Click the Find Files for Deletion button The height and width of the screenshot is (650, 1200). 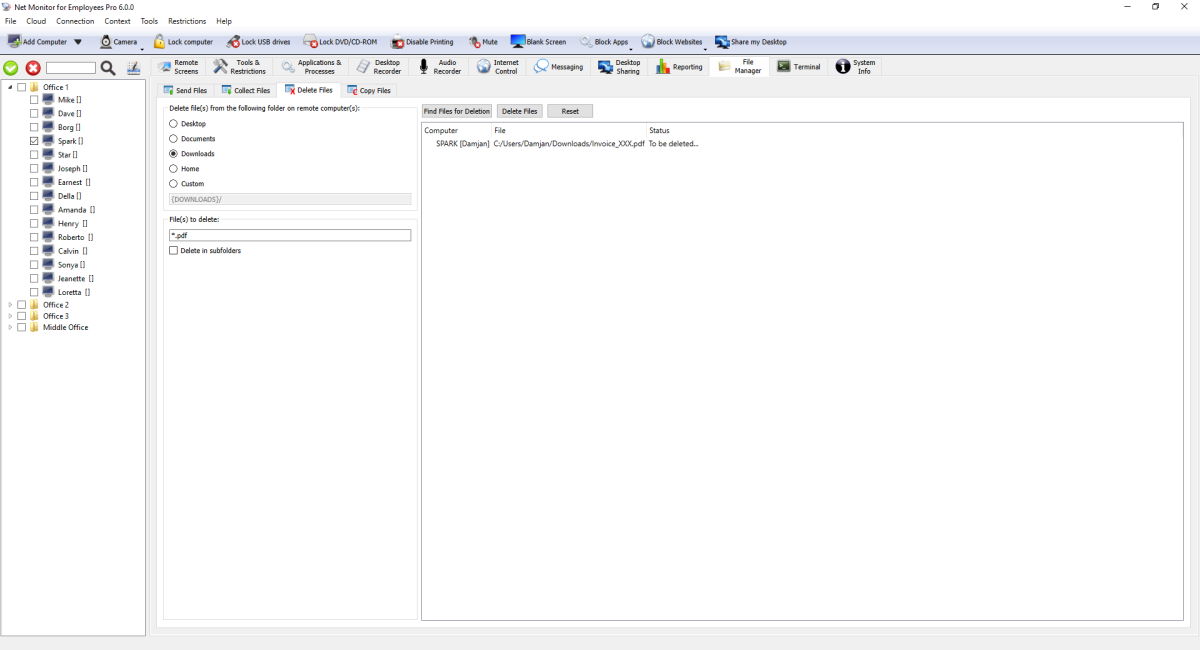(457, 111)
